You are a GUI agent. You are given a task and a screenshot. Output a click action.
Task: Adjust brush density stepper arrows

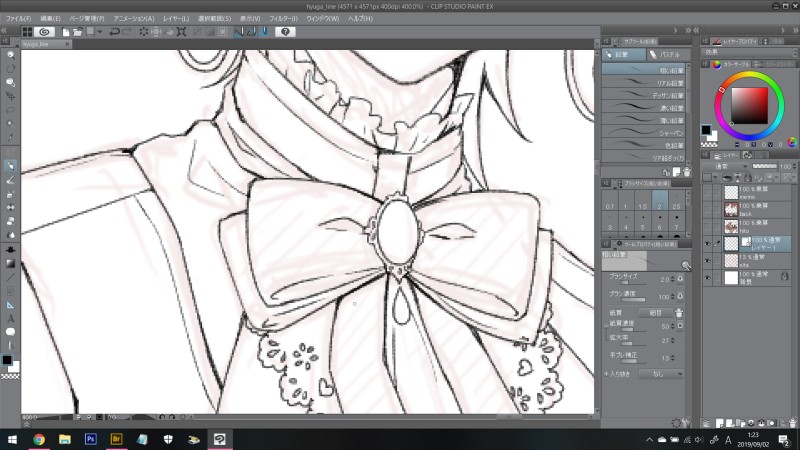[x=672, y=296]
